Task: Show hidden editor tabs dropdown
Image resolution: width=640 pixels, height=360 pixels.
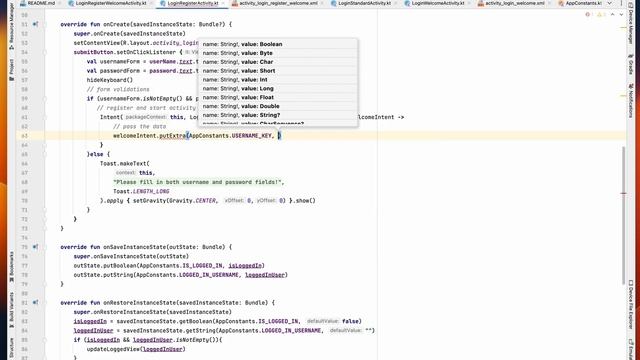Action: pyautogui.click(x=610, y=3)
